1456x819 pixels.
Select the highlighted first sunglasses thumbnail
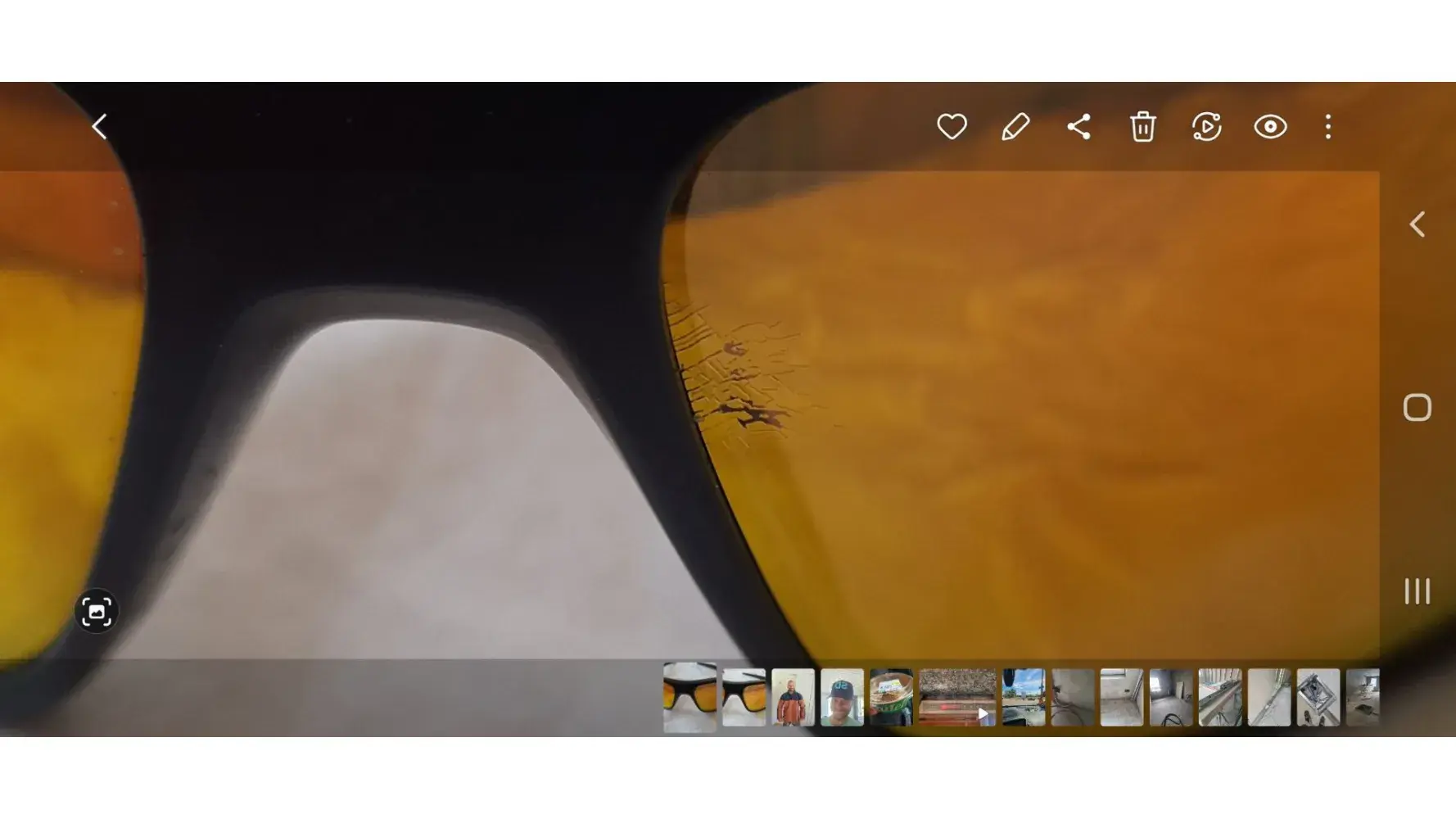pyautogui.click(x=690, y=697)
